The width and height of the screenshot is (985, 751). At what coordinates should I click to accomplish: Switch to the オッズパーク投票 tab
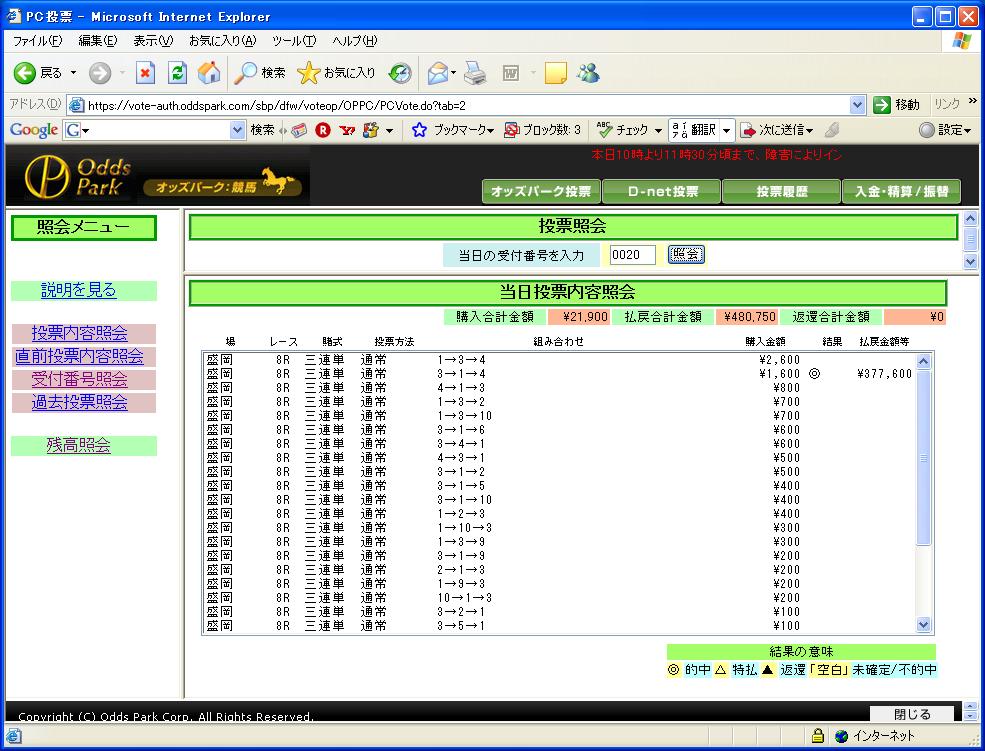click(x=541, y=192)
